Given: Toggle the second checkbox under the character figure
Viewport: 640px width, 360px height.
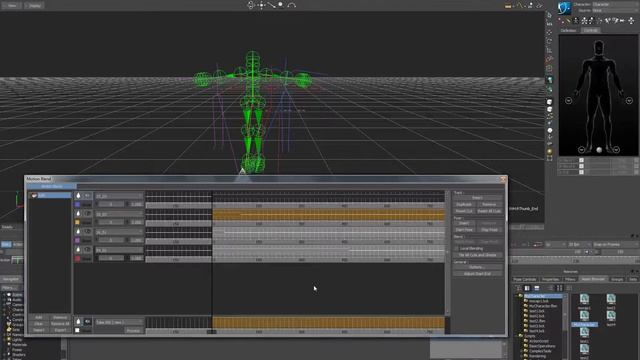Looking at the screenshot, I should click(581, 166).
